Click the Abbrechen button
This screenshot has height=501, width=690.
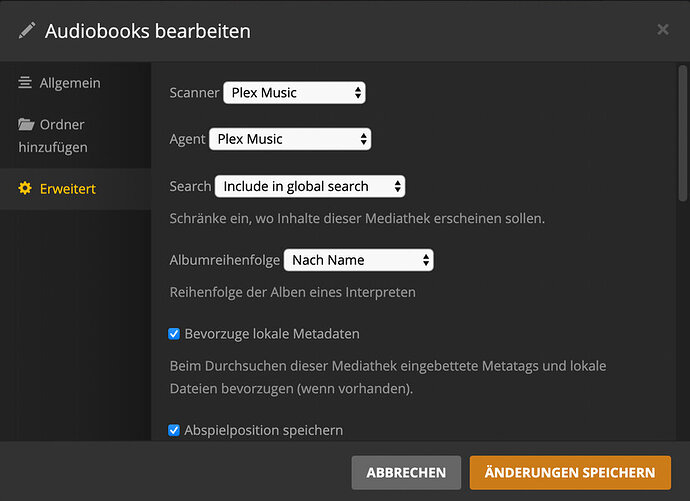click(x=406, y=473)
